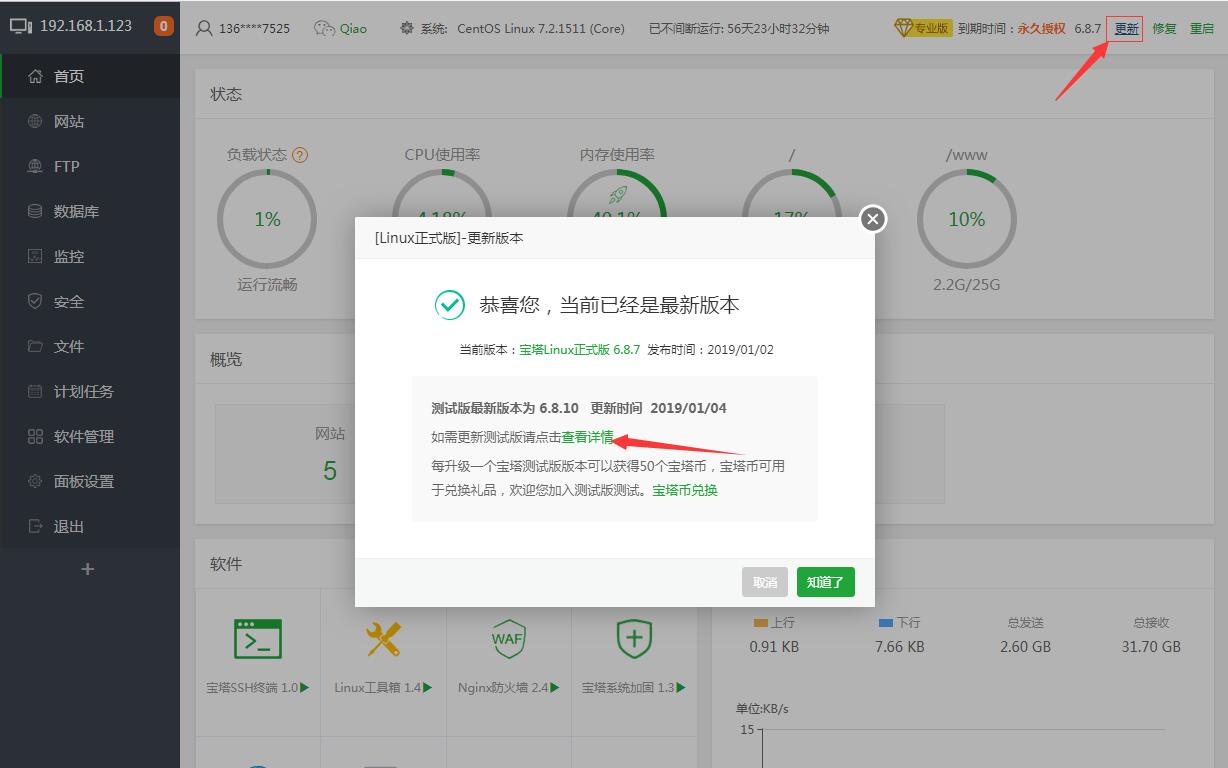This screenshot has width=1228, height=768.
Task: Click the 恭喜您，当前已经是最新版本 heading
Action: click(609, 305)
